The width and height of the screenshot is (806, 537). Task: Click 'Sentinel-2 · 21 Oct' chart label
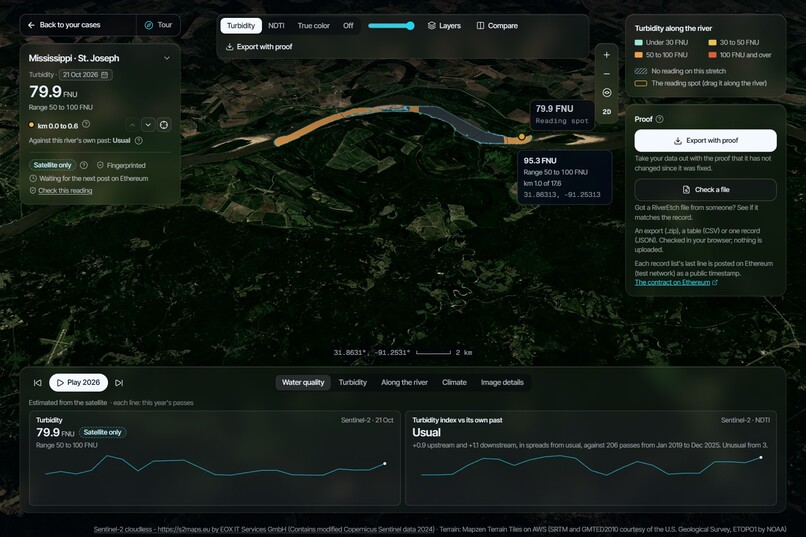367,420
